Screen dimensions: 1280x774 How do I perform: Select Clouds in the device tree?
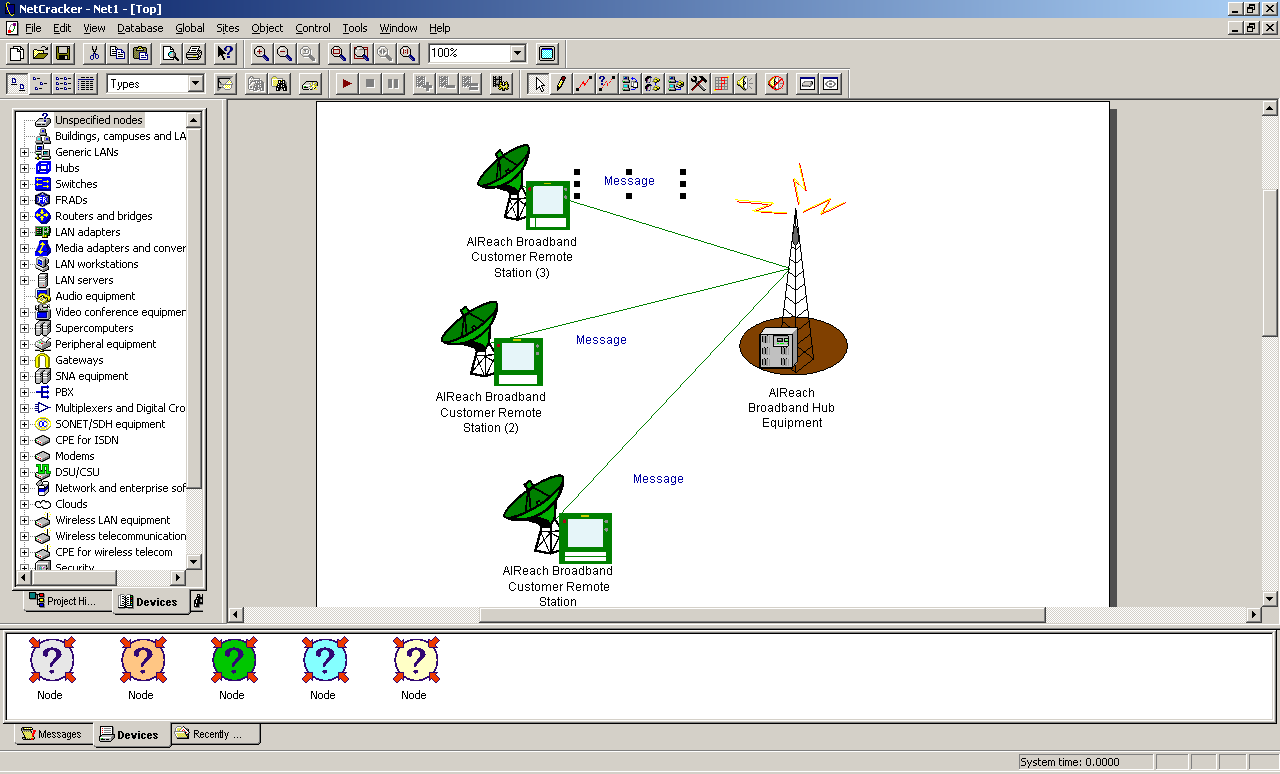click(x=71, y=504)
